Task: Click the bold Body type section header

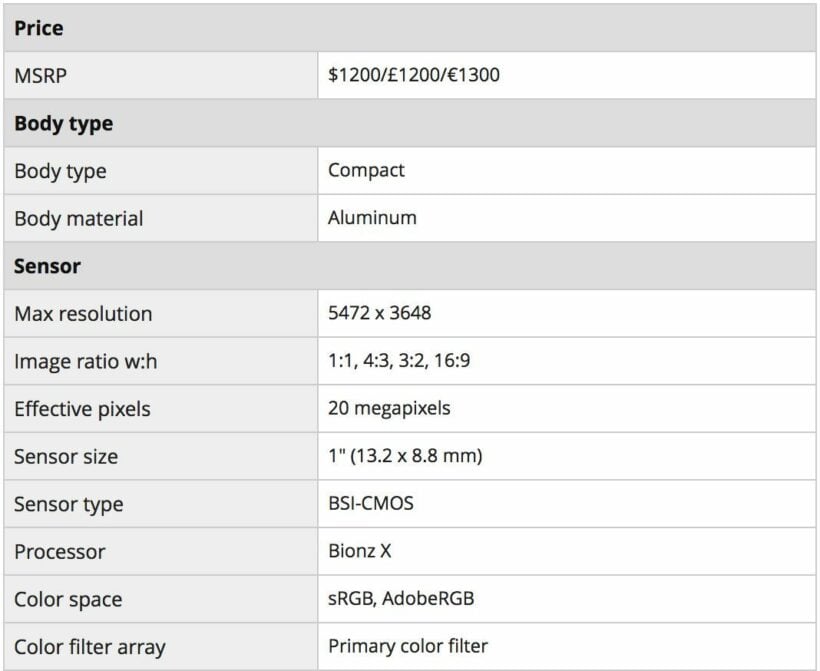Action: [x=63, y=124]
